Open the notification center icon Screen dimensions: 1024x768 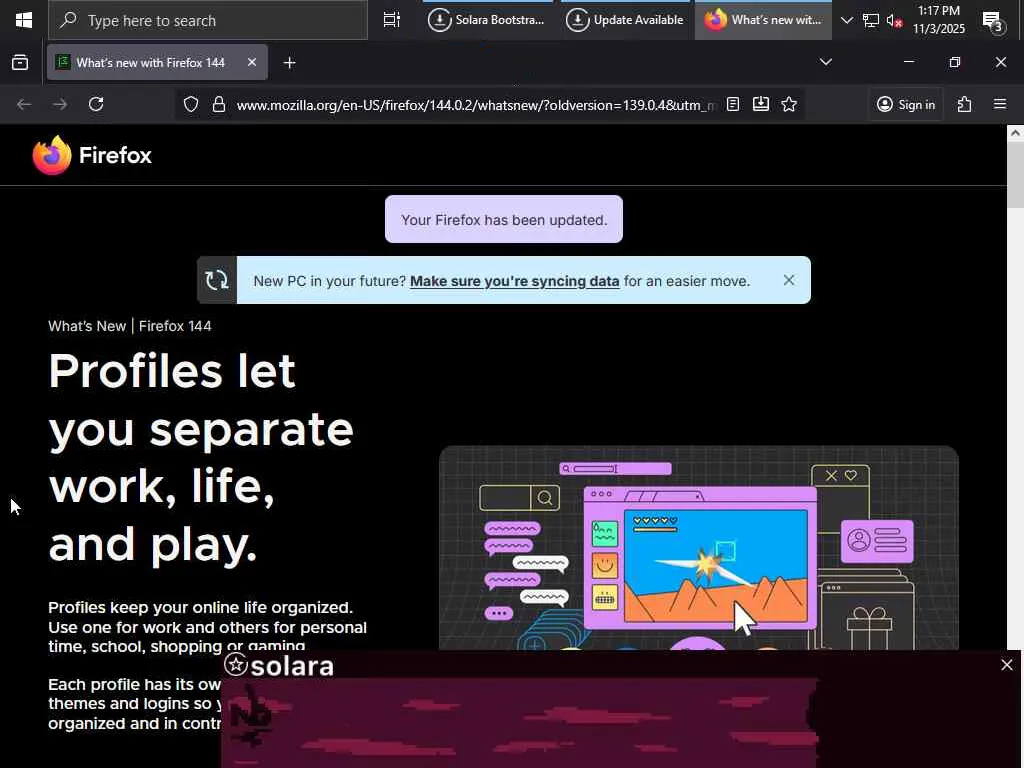(x=993, y=21)
